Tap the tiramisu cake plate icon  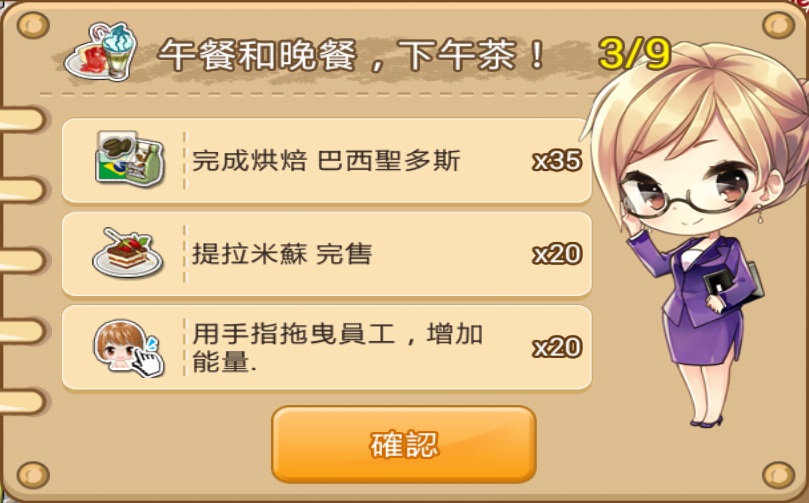click(x=127, y=253)
